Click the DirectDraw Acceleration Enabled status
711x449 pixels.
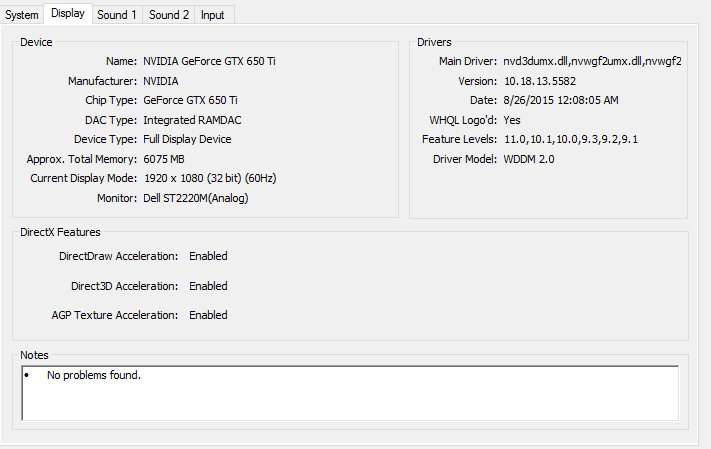[x=208, y=256]
